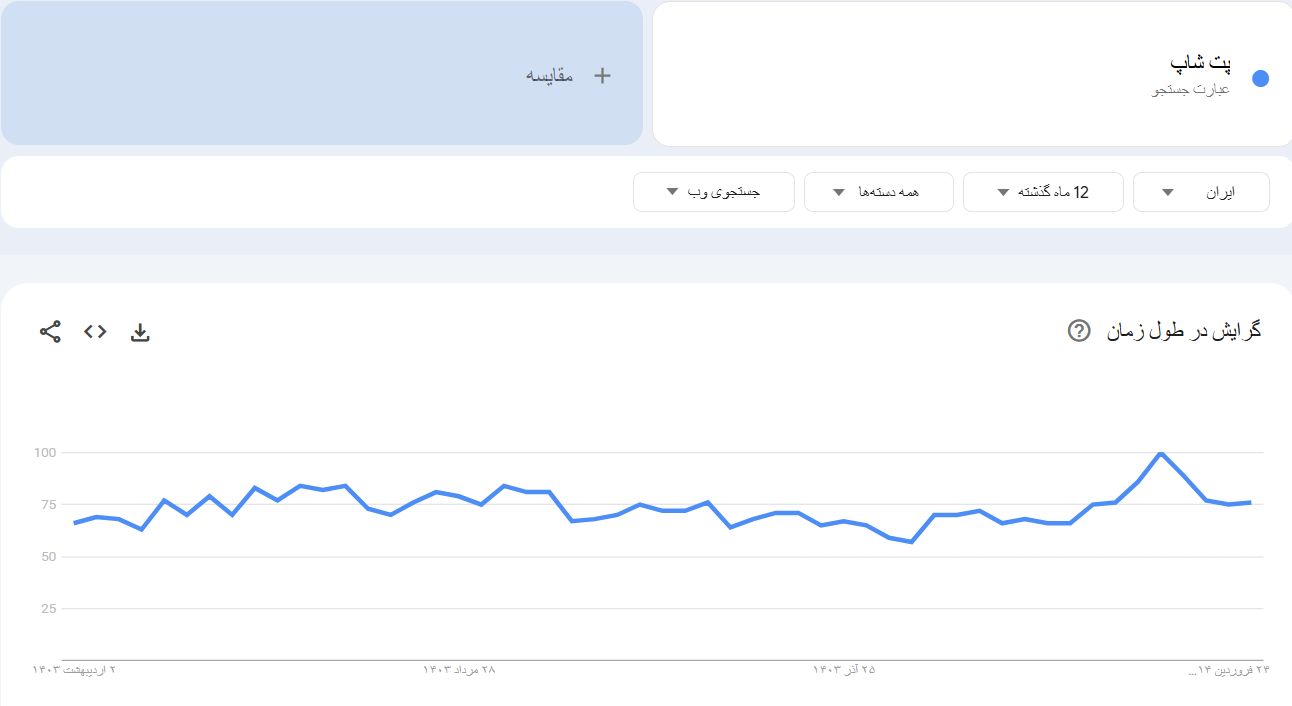Click the 100 value on the y-axis
This screenshot has height=706, width=1292.
click(46, 453)
